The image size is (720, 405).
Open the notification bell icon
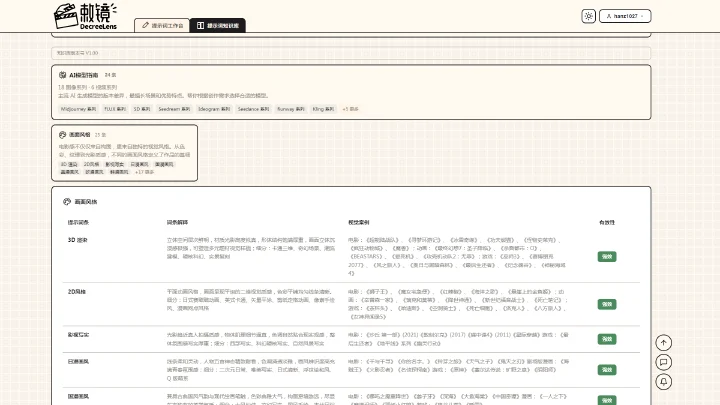(664, 382)
